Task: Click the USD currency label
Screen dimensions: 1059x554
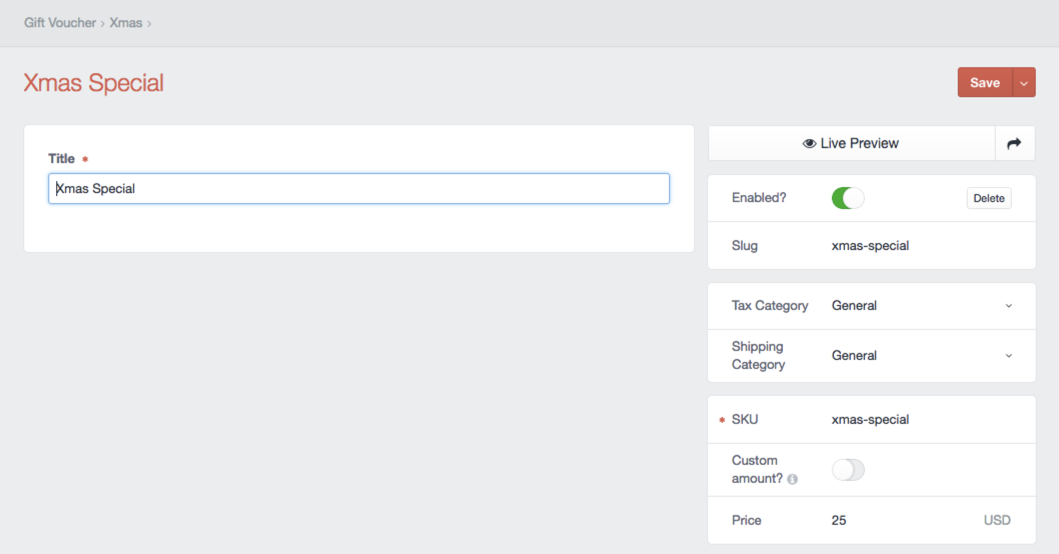Action: 996,520
